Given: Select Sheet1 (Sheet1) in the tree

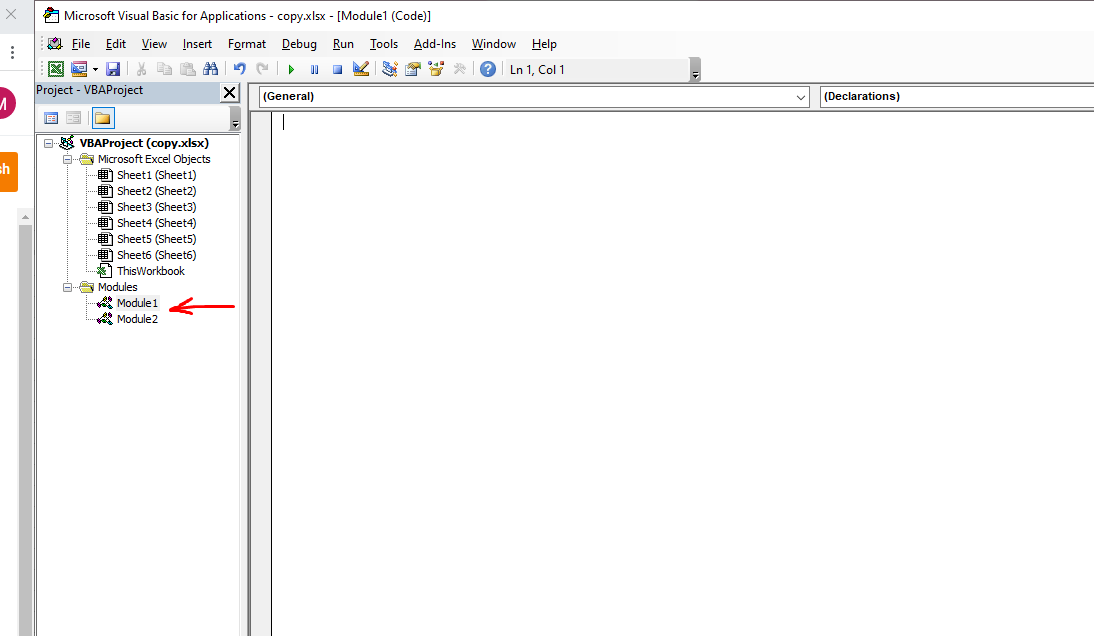Looking at the screenshot, I should coord(156,175).
